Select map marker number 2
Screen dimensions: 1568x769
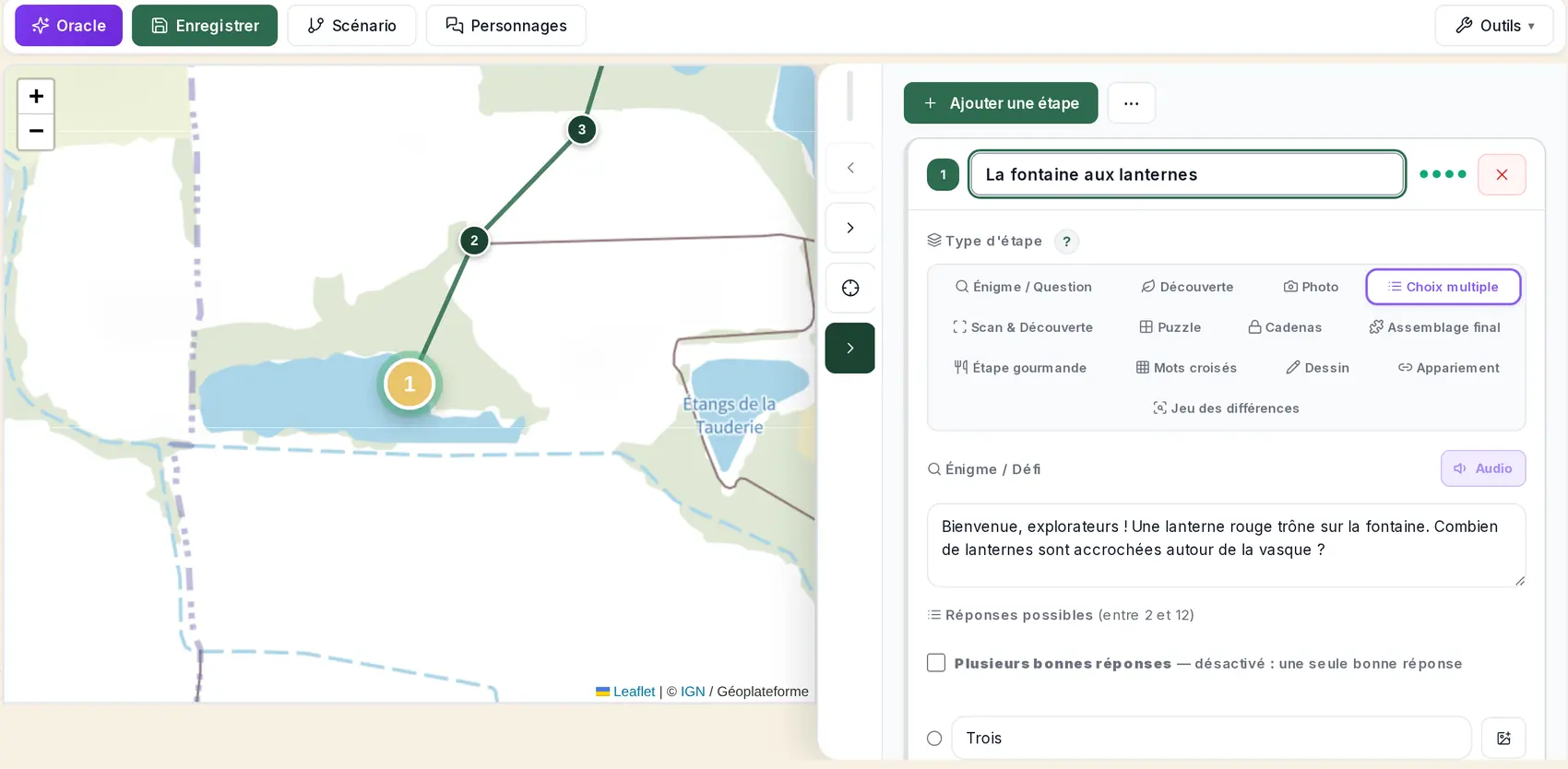(474, 241)
